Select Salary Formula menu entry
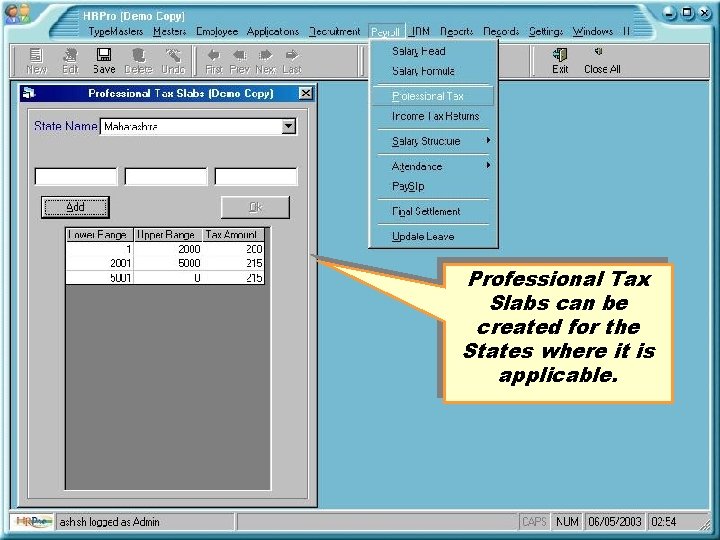Image resolution: width=720 pixels, height=540 pixels. tap(433, 71)
